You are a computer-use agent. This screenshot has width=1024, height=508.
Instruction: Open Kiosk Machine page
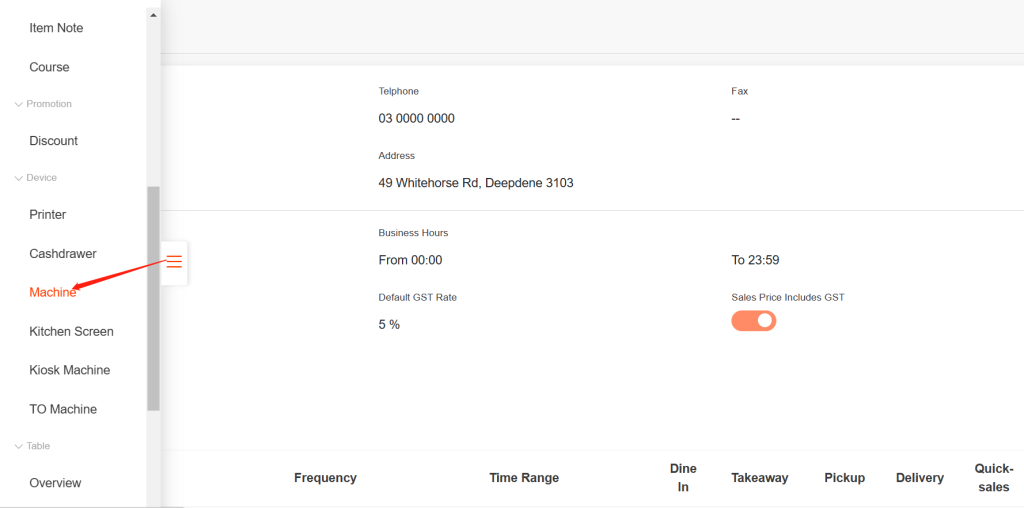click(x=70, y=370)
